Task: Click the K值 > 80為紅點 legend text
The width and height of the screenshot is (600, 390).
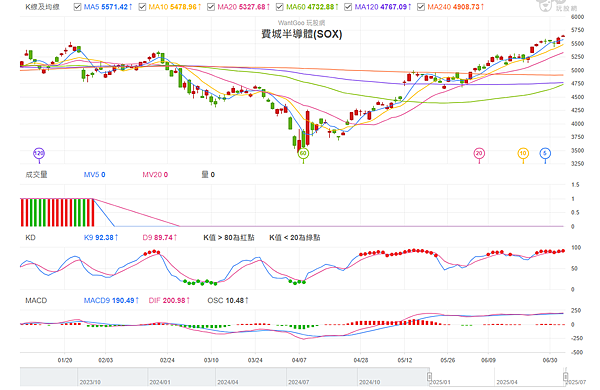Action: coord(229,238)
